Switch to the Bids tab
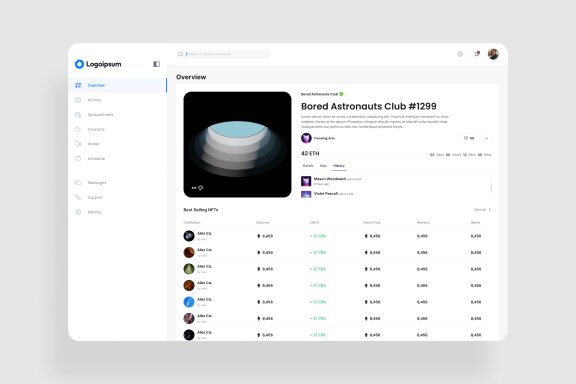576x384 pixels. (x=323, y=166)
